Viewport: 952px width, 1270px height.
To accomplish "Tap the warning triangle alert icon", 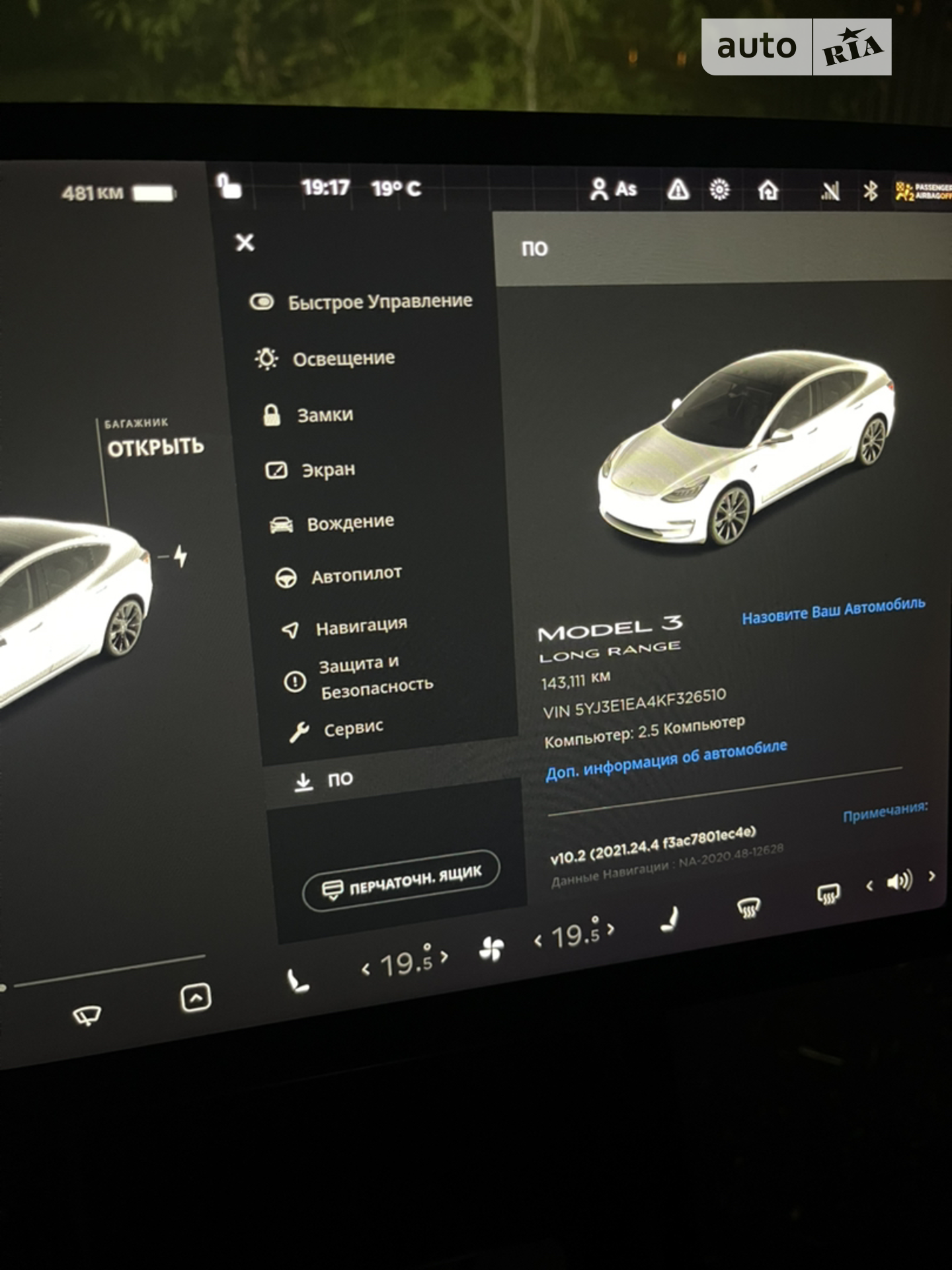I will 678,190.
